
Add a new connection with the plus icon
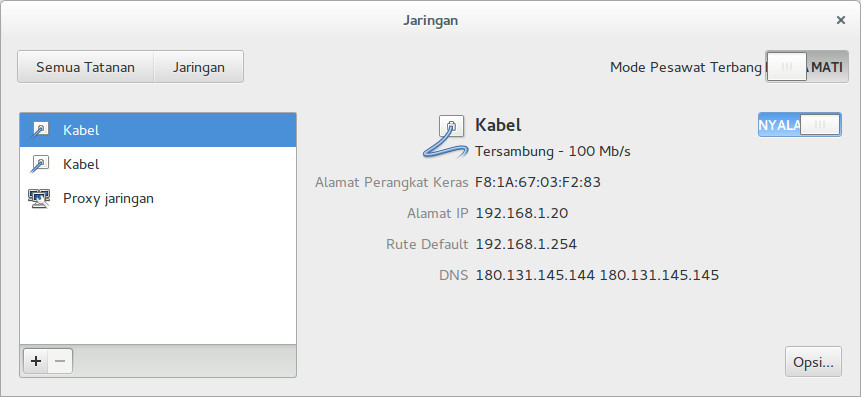tap(36, 361)
